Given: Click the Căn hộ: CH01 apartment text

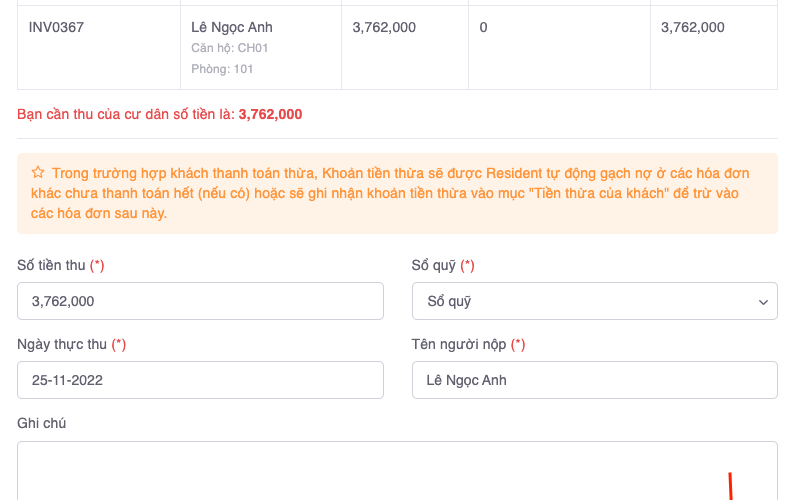Looking at the screenshot, I should pyautogui.click(x=230, y=48).
